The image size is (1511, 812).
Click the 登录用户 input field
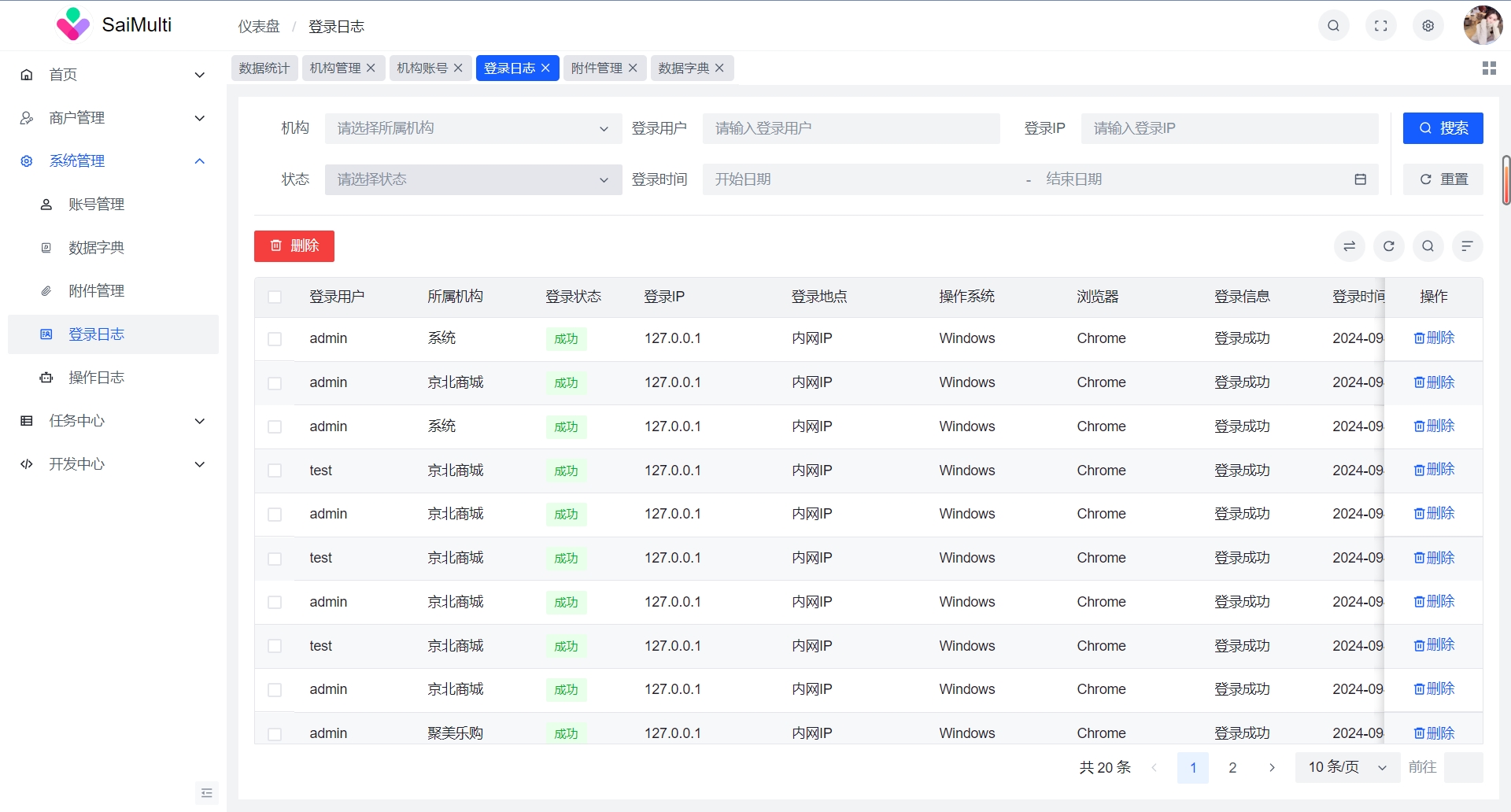coord(850,128)
